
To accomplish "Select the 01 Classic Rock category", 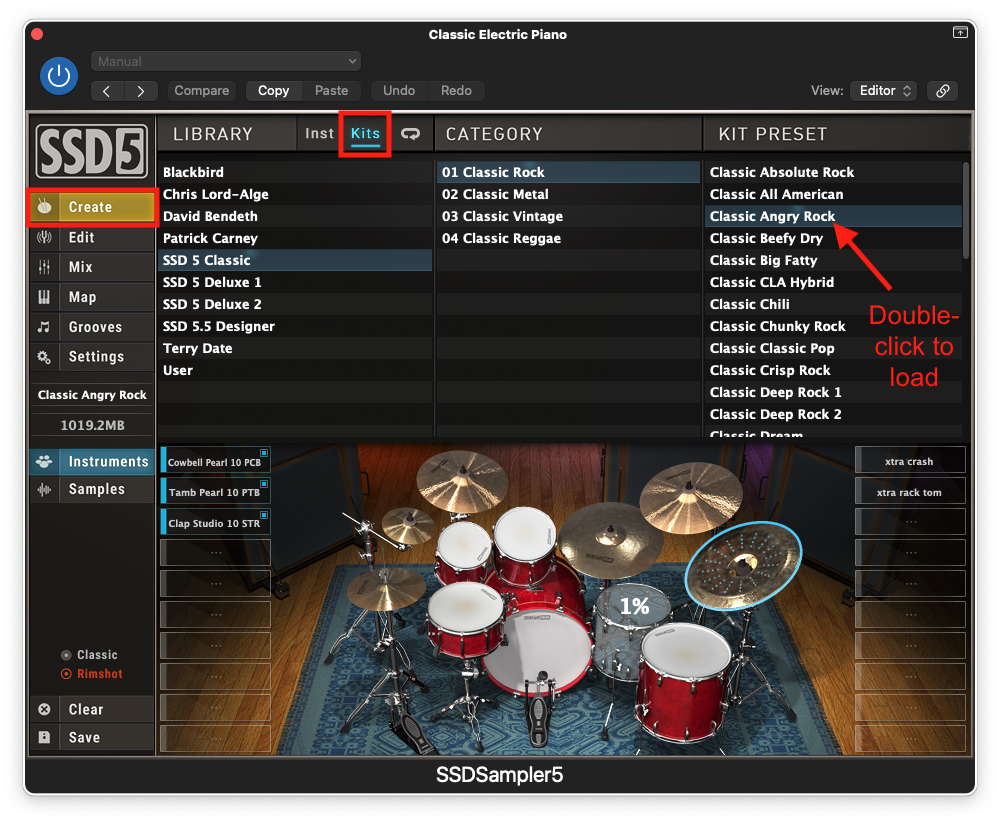I will [x=568, y=172].
